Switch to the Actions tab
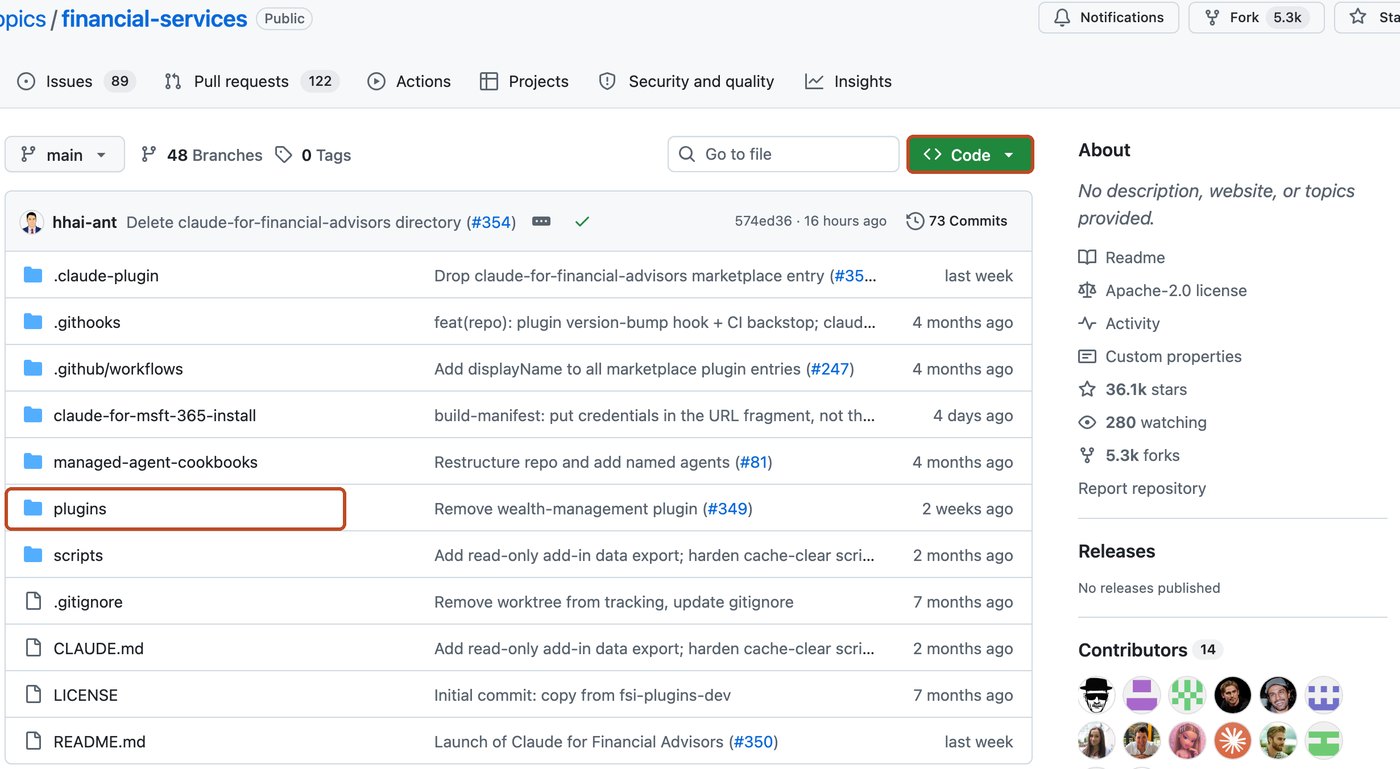This screenshot has height=769, width=1400. (409, 81)
